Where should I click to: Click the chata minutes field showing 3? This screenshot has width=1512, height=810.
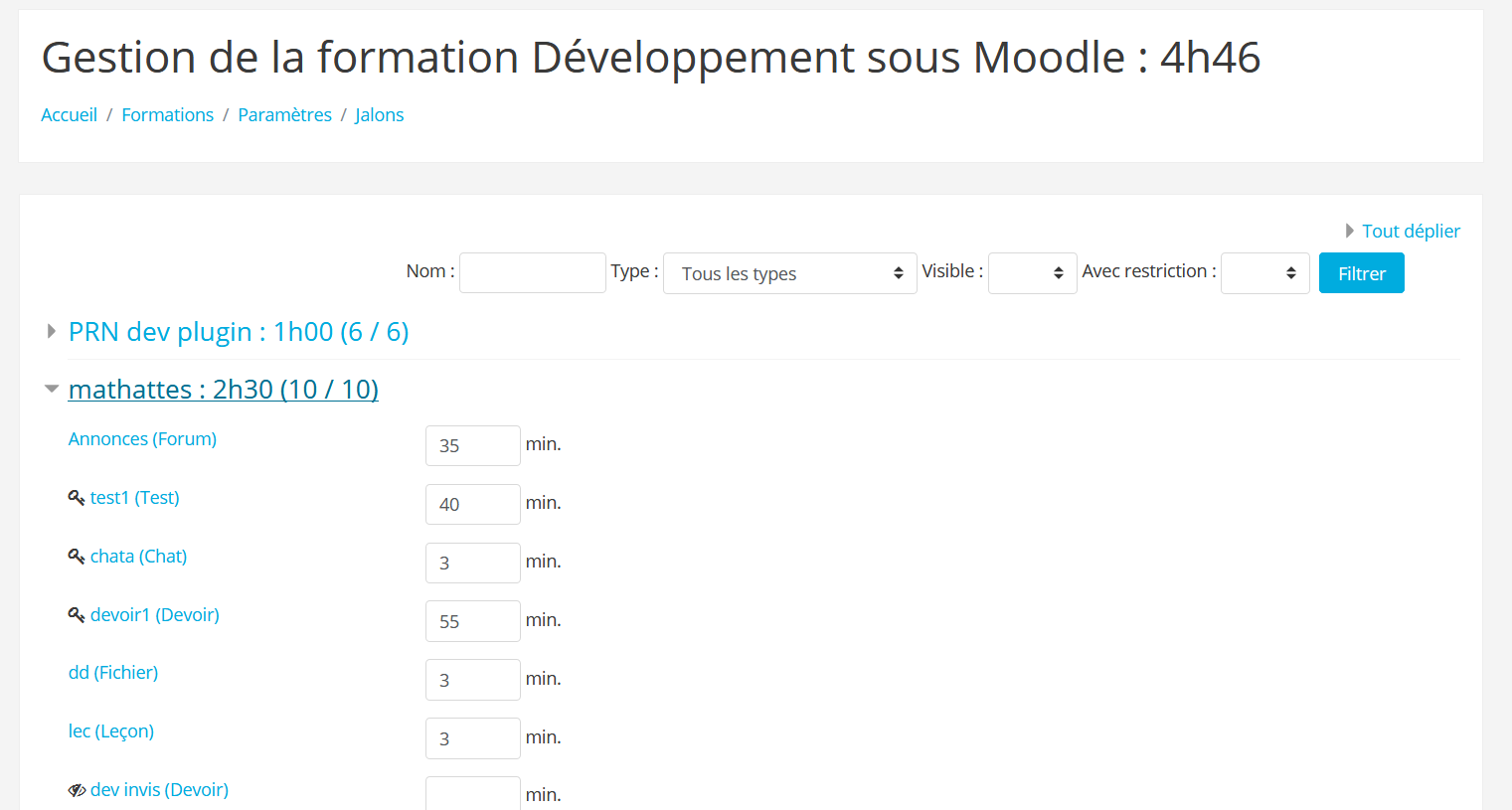click(472, 563)
